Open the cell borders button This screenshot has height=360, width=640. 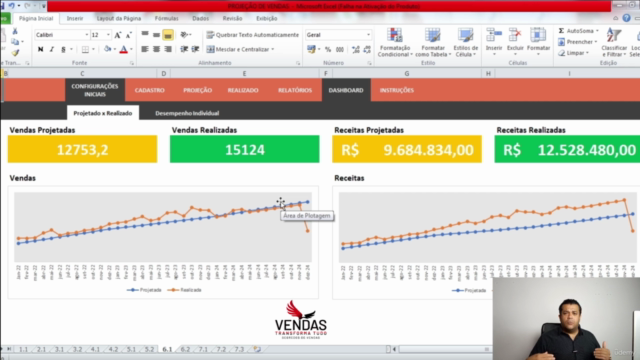pos(85,49)
